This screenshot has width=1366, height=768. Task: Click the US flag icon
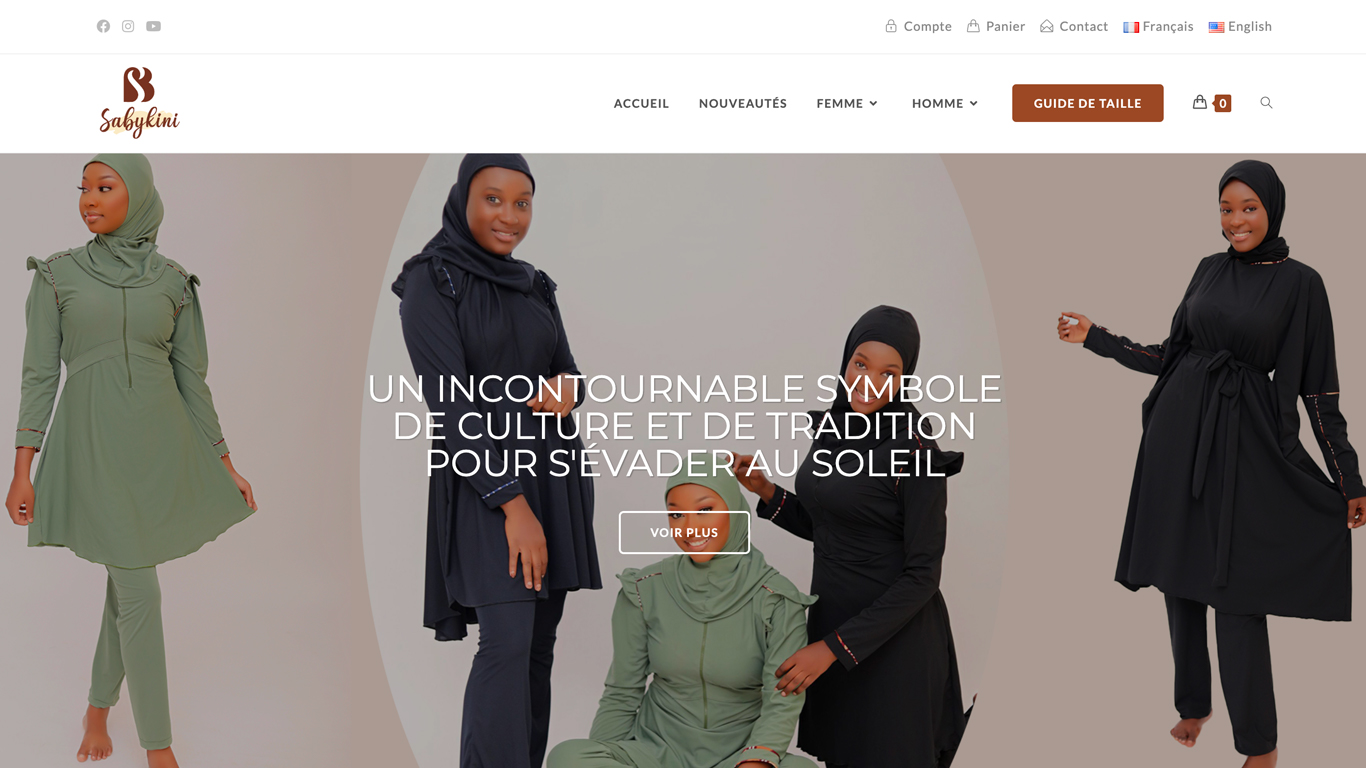coord(1216,27)
